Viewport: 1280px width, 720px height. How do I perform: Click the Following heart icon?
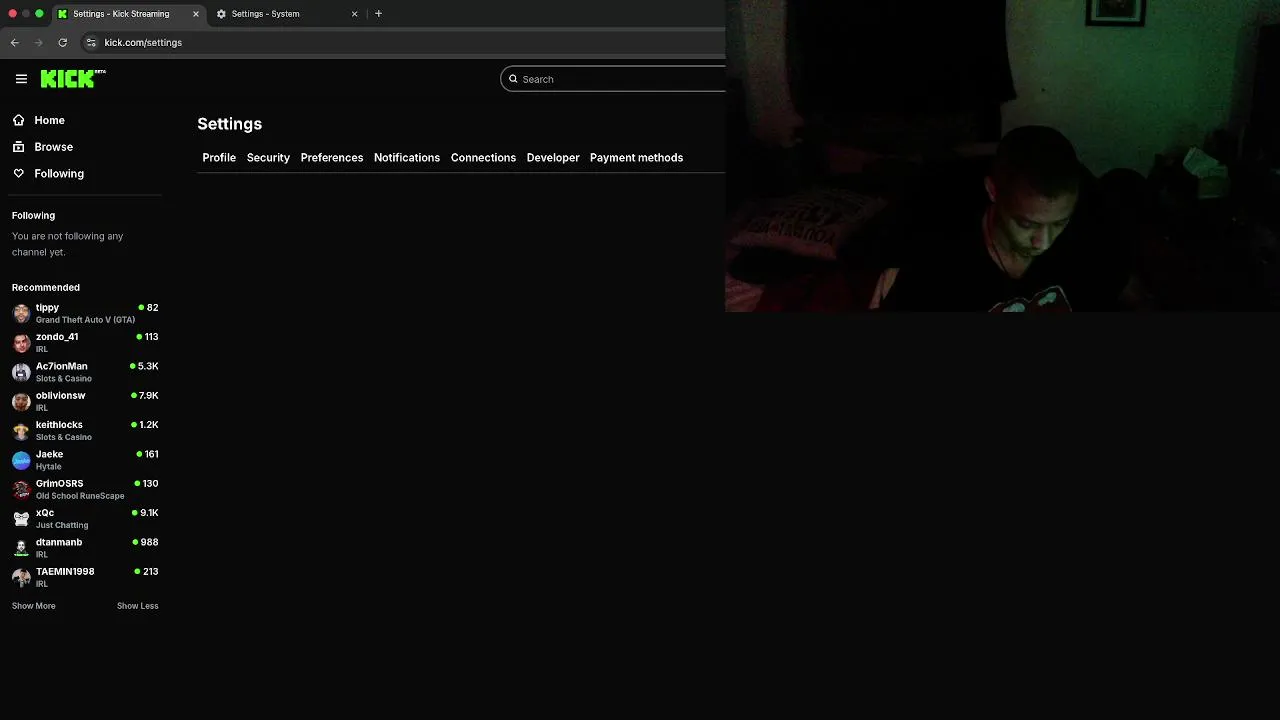[x=18, y=173]
